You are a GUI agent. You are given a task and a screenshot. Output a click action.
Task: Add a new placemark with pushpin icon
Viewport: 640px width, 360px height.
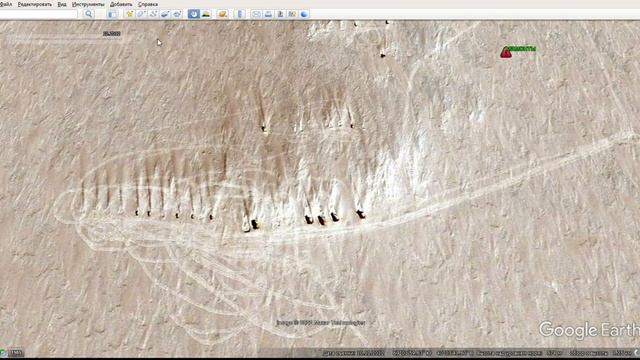[130, 14]
